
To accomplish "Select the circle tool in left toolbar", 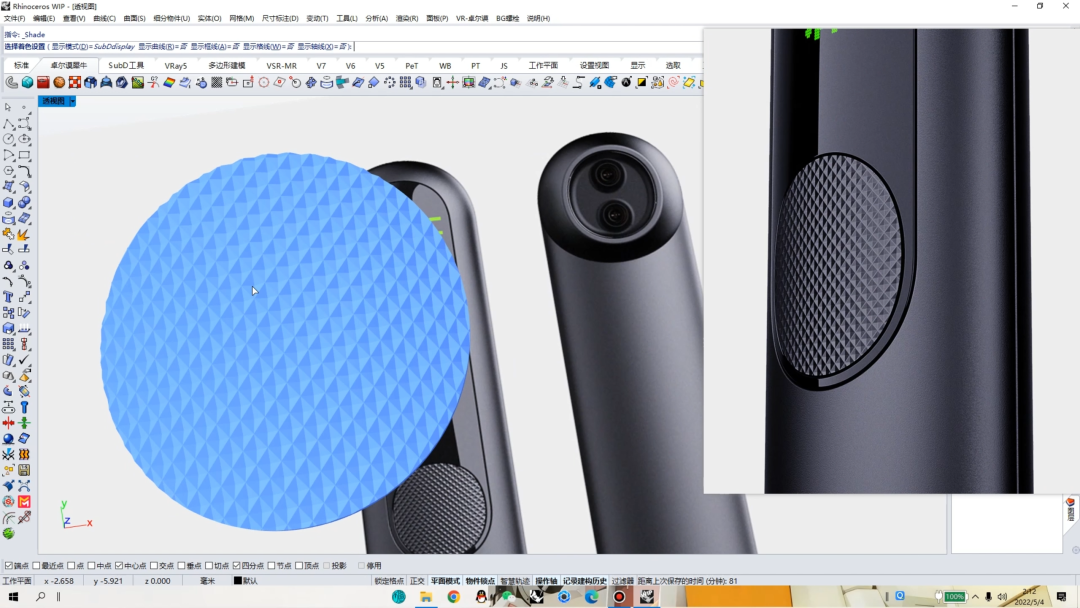I will 8,139.
